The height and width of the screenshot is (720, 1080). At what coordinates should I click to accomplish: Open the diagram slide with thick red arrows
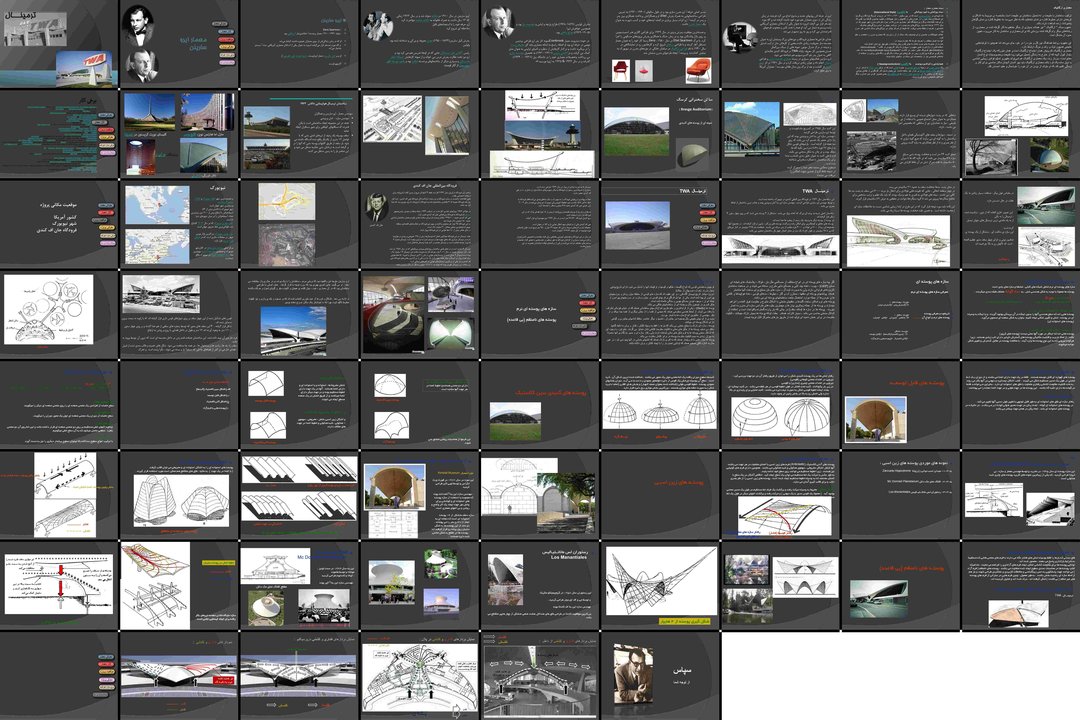(59, 585)
